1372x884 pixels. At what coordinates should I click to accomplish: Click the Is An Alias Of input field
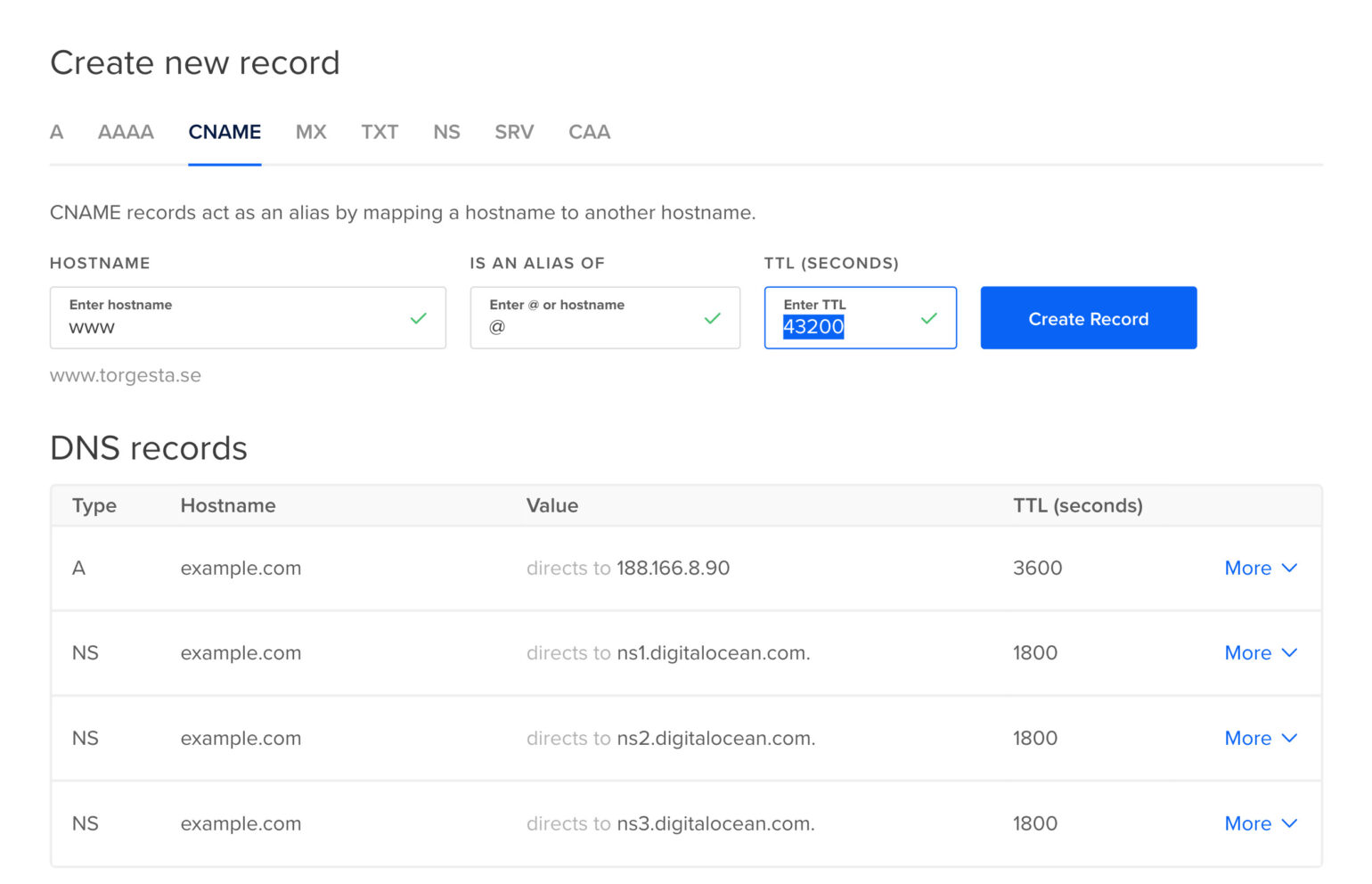click(x=605, y=317)
